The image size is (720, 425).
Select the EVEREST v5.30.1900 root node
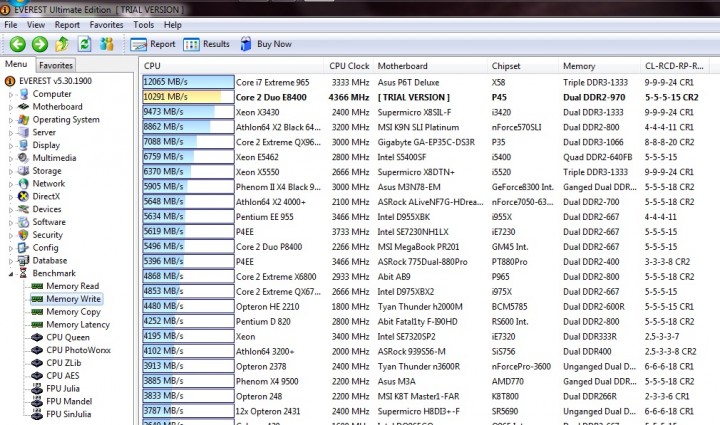[x=48, y=81]
